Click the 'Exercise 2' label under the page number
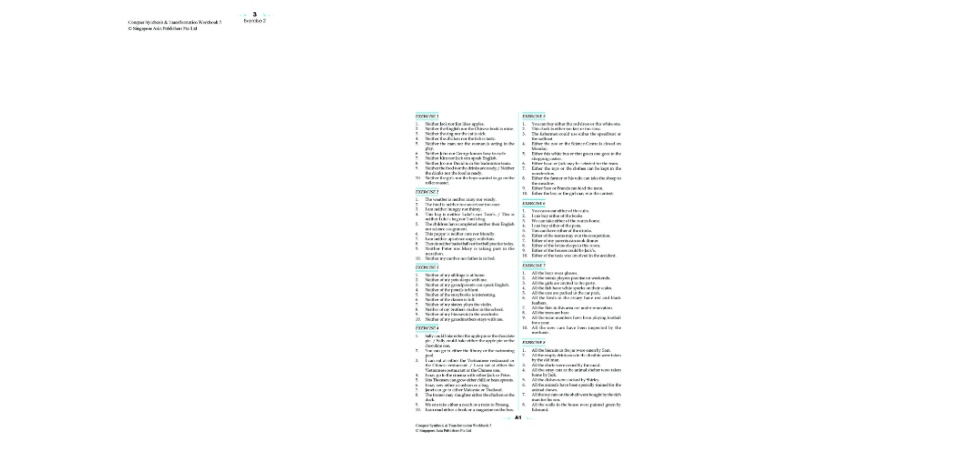This screenshot has width=960, height=471. coord(254,21)
